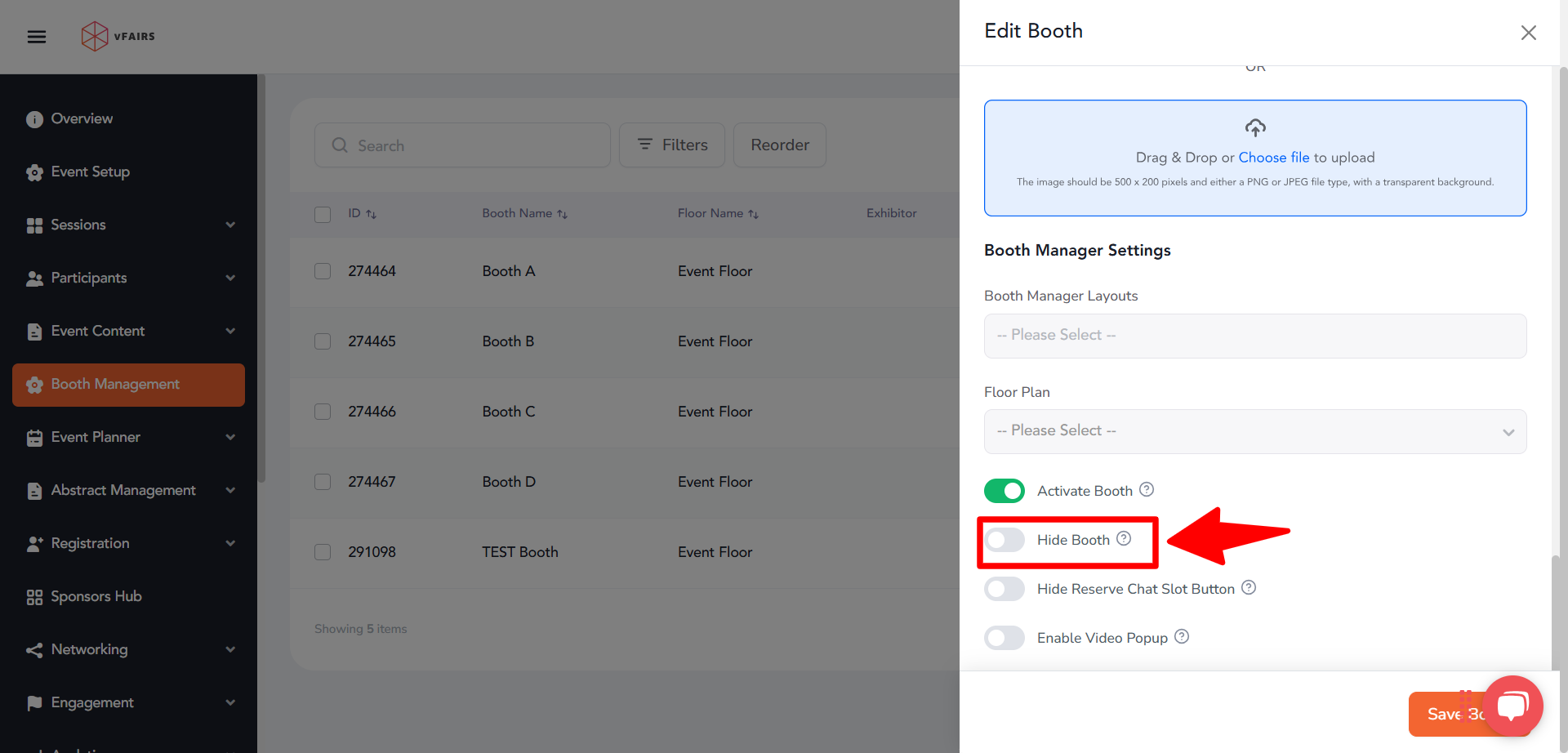This screenshot has width=1568, height=753.
Task: Enable the Hide Booth toggle
Action: tap(1004, 540)
